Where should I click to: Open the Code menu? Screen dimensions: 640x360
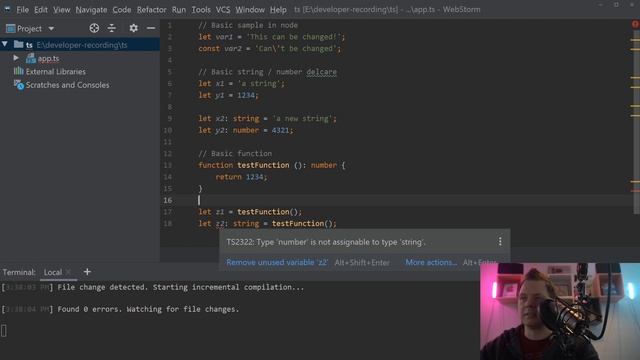(122, 9)
